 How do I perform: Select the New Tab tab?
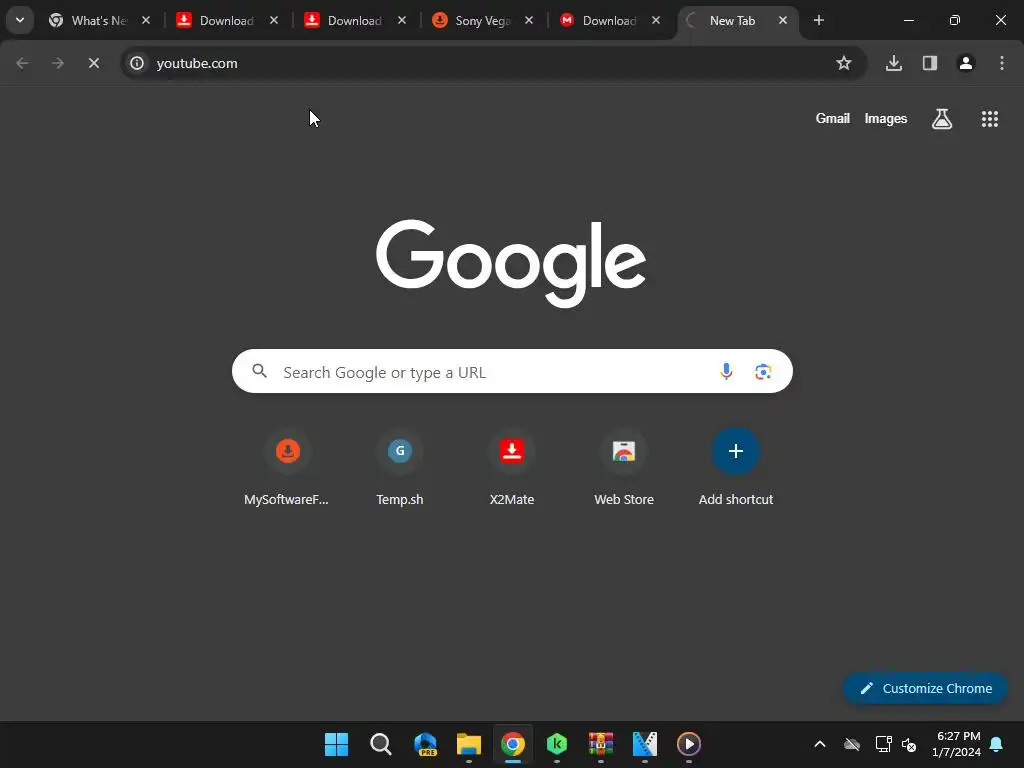(731, 20)
